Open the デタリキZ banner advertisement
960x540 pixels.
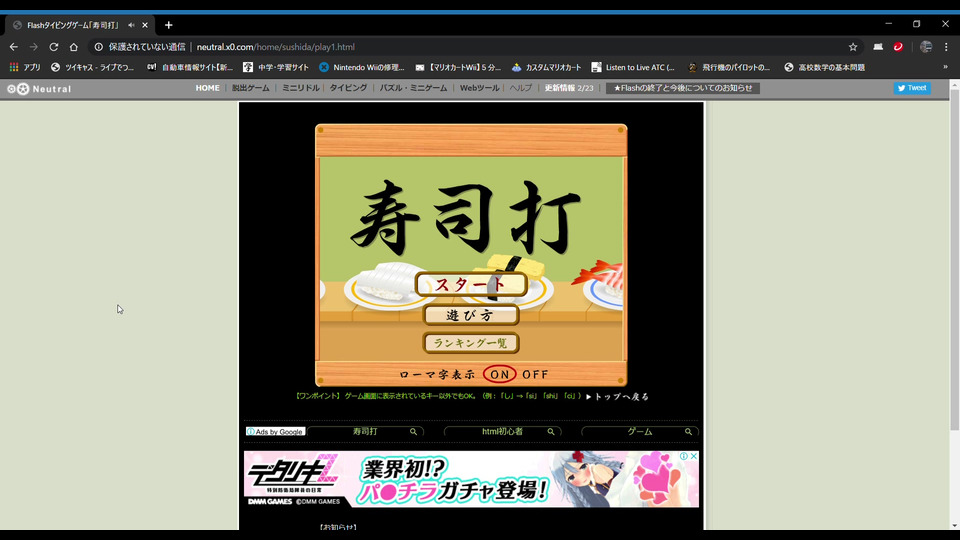471,479
